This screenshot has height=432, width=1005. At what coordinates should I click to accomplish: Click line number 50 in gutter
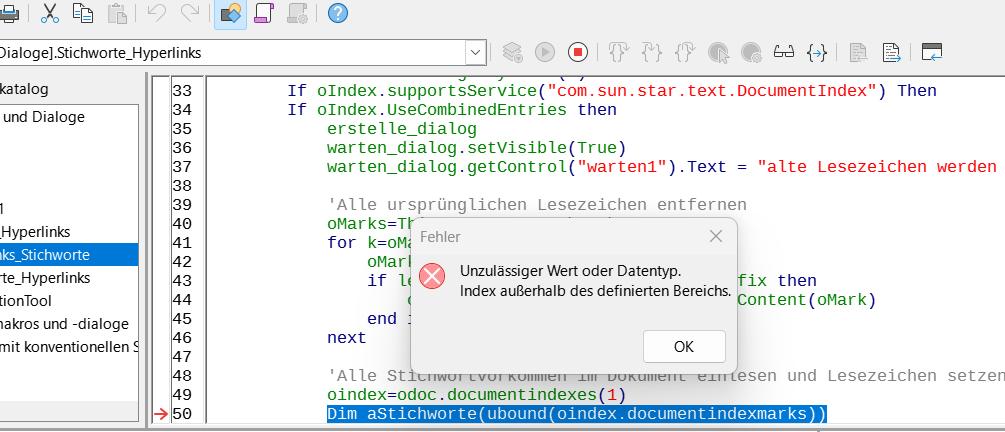[x=181, y=414]
